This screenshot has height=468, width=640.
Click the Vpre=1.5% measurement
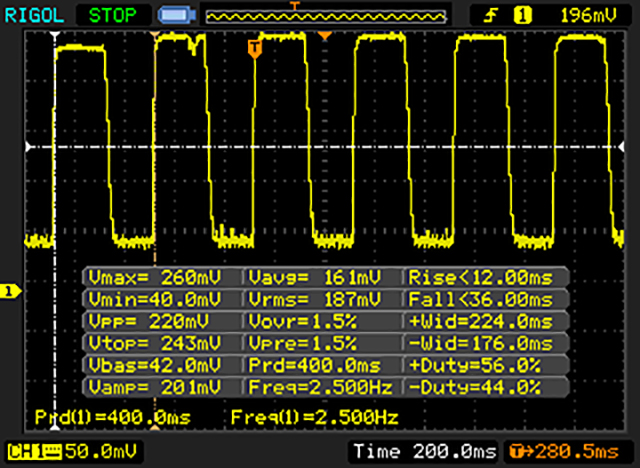tap(302, 343)
